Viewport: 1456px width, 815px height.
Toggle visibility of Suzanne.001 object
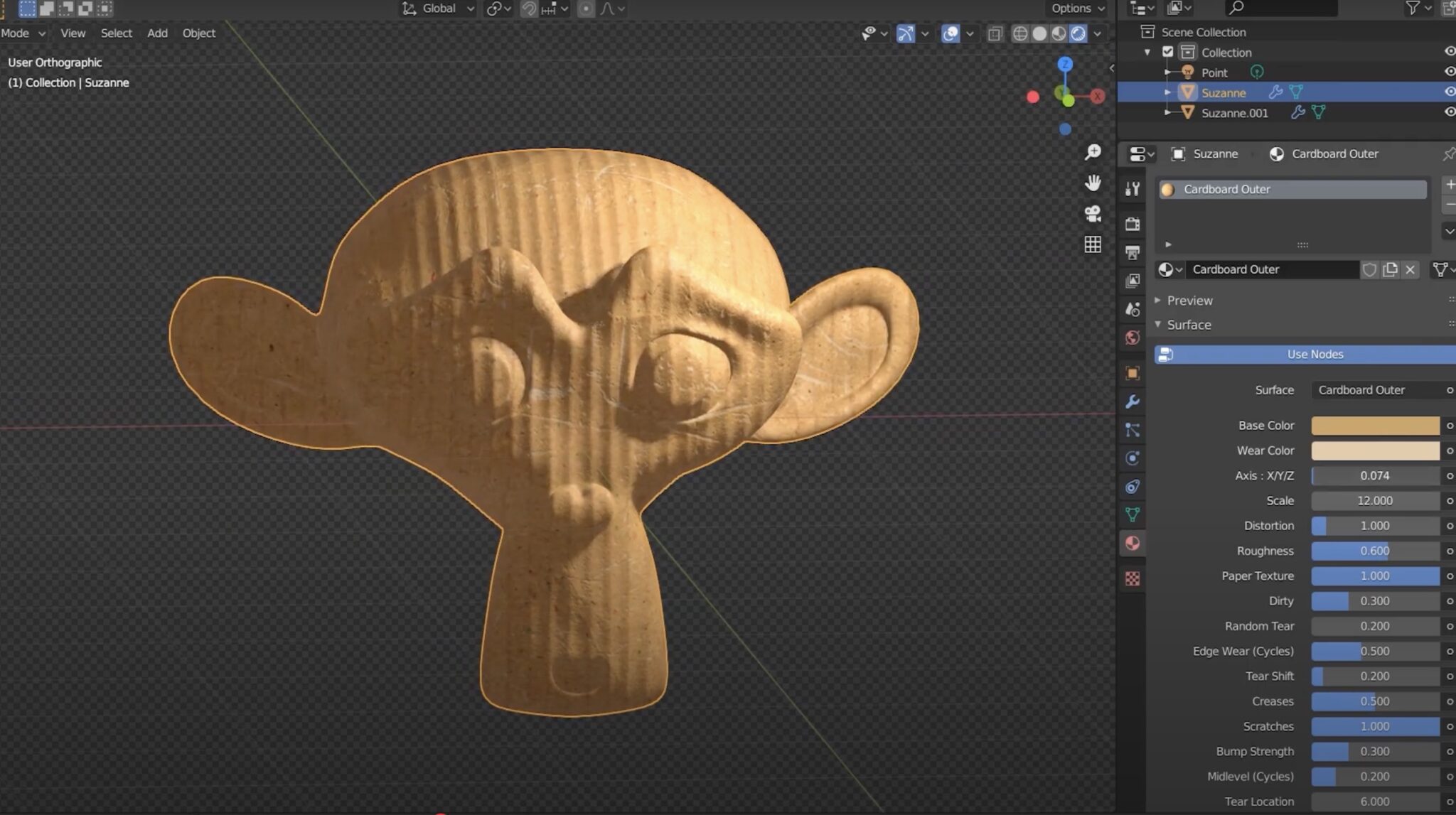(1449, 112)
